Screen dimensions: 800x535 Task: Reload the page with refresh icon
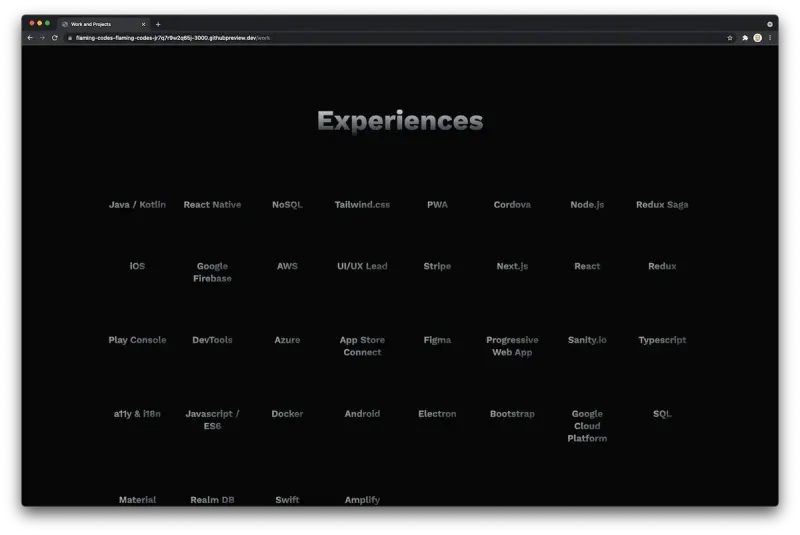pyautogui.click(x=55, y=38)
